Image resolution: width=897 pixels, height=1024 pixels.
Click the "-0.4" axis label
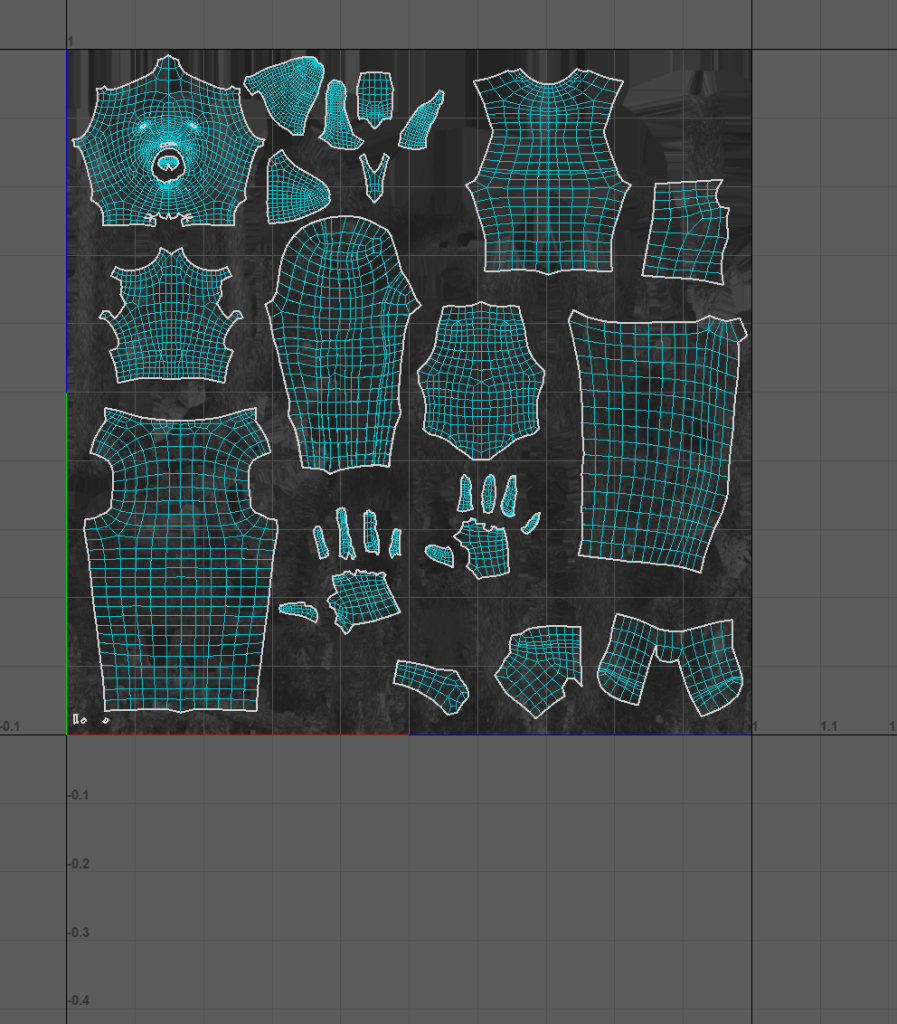78,1000
